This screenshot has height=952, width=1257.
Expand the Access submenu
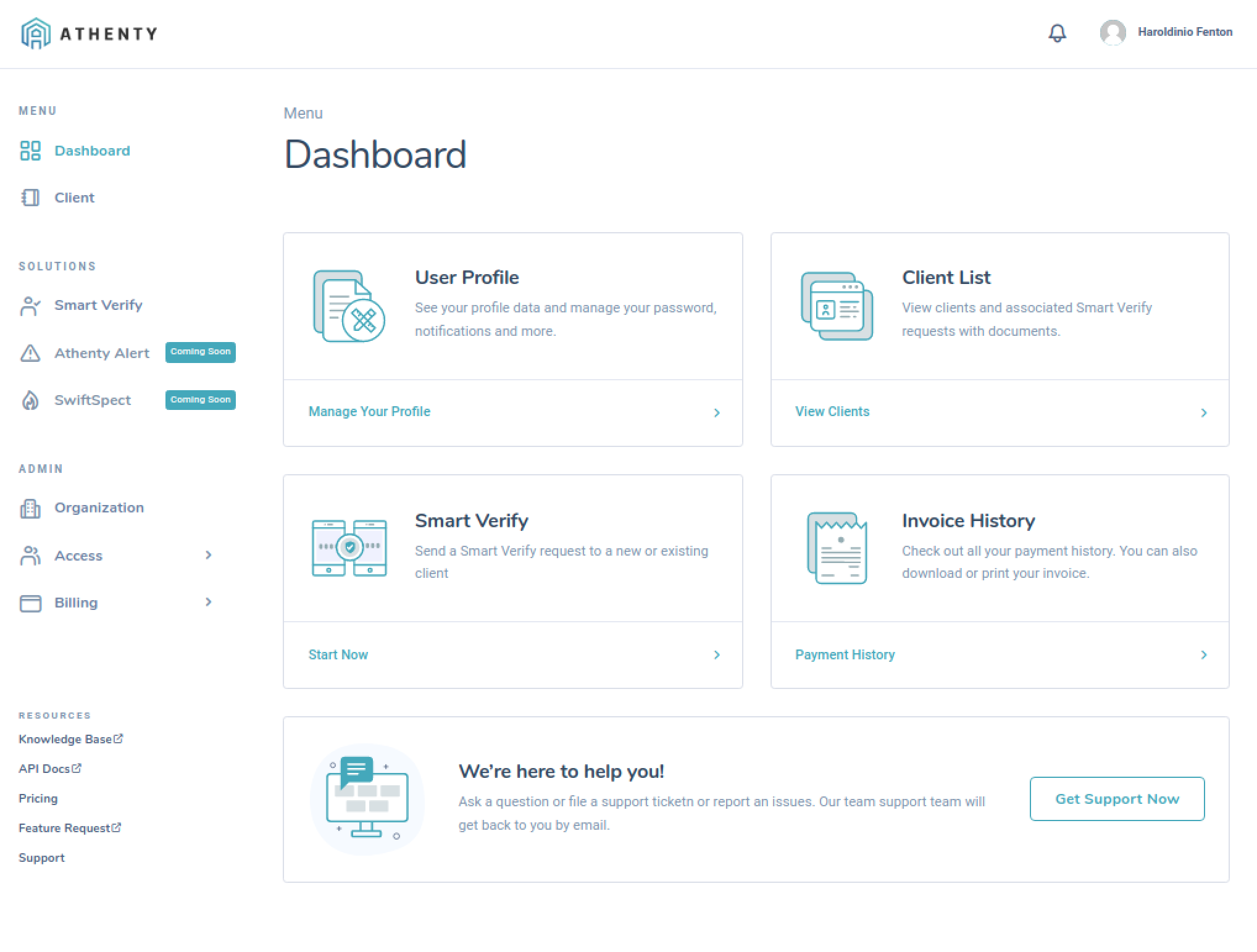coord(209,555)
